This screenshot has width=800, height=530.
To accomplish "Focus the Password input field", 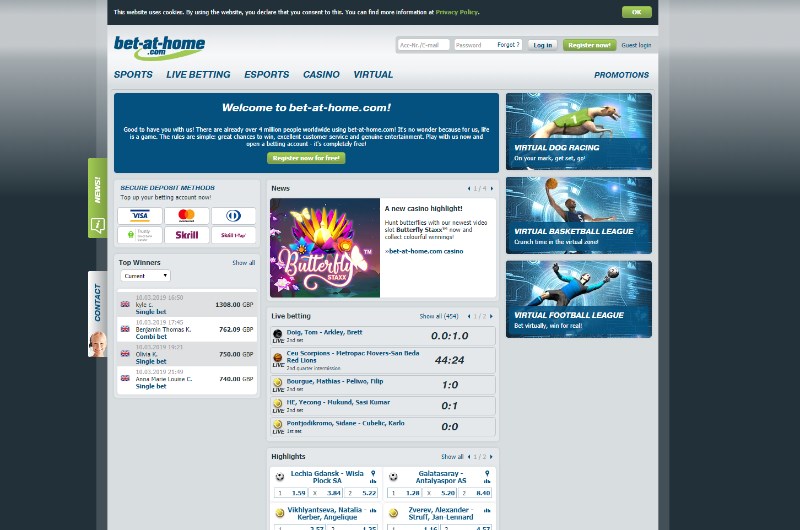I will 474,45.
